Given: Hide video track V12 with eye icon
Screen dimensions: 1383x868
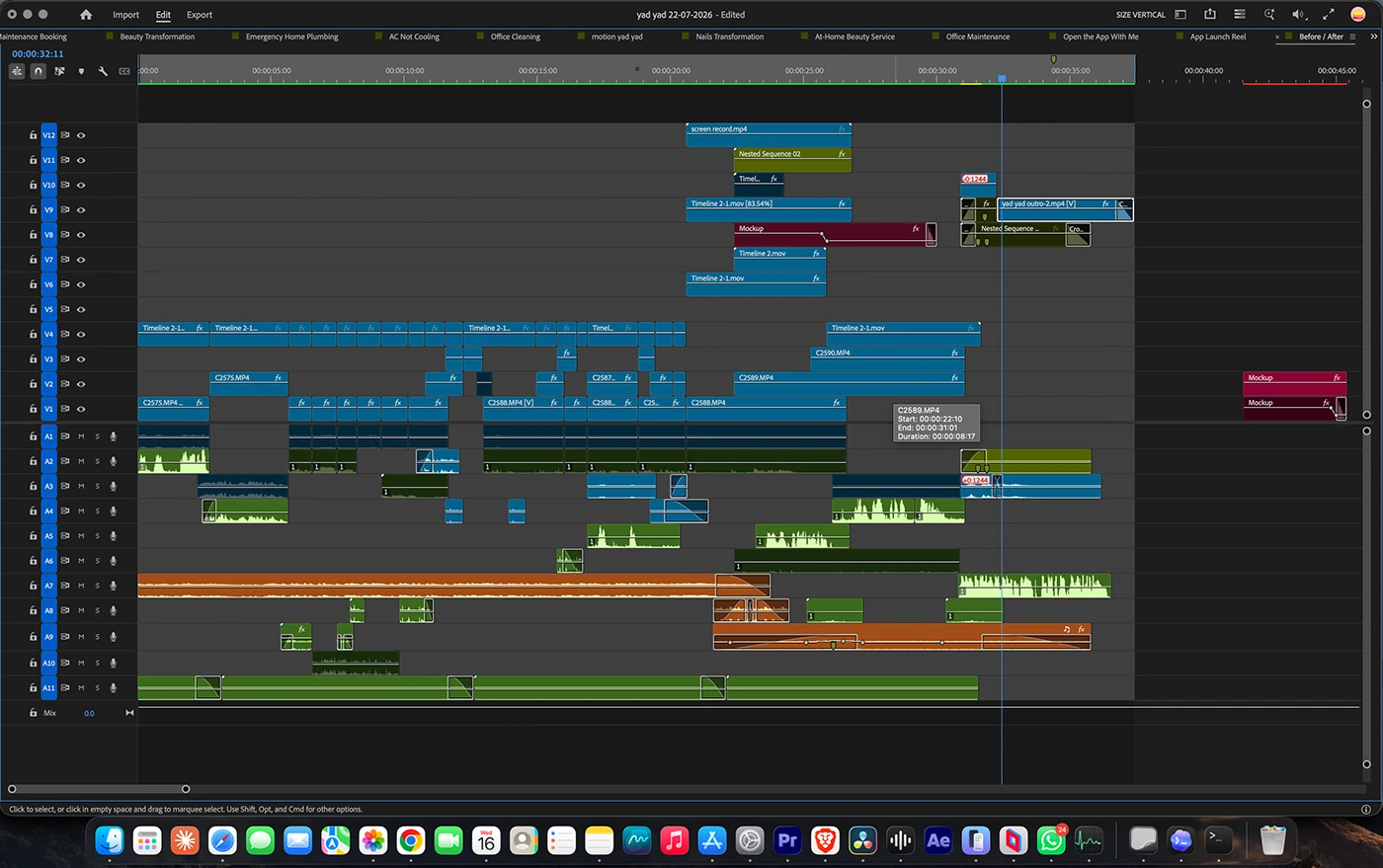Looking at the screenshot, I should tap(81, 135).
